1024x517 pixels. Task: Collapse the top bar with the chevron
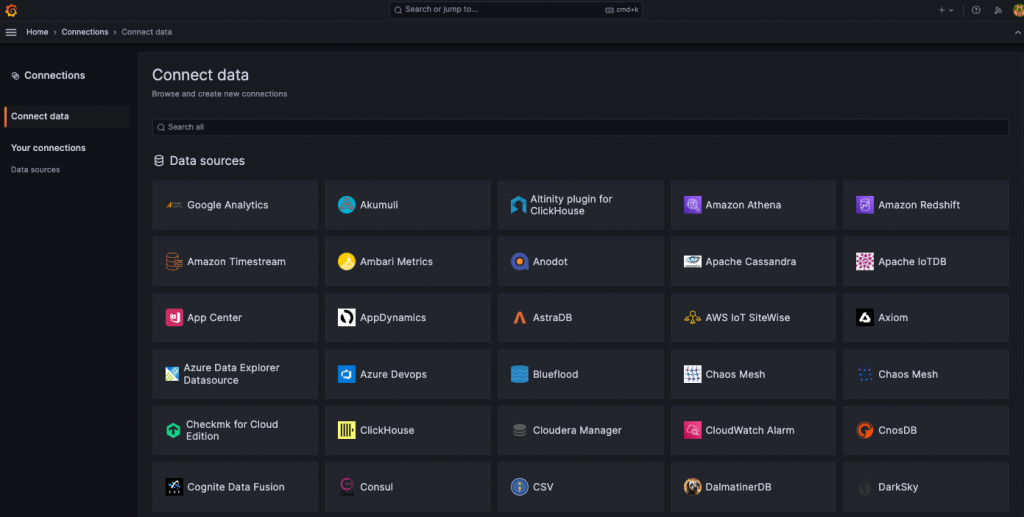click(x=1017, y=32)
